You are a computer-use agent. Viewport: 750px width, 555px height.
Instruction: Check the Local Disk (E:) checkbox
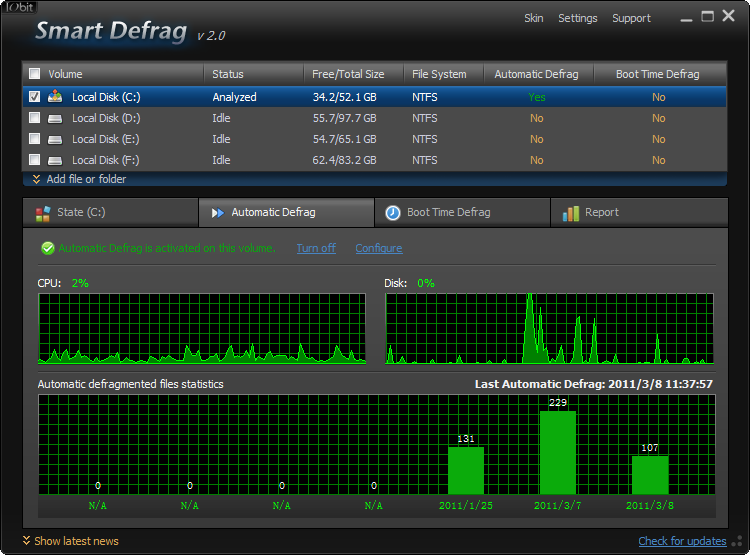pyautogui.click(x=34, y=139)
